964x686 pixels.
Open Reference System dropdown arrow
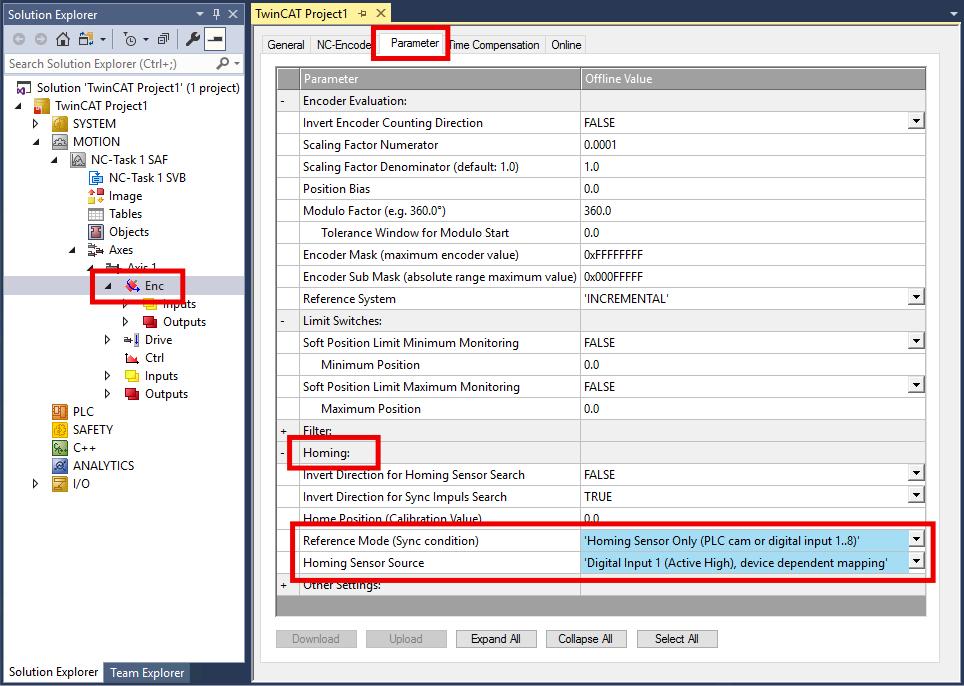coord(916,298)
